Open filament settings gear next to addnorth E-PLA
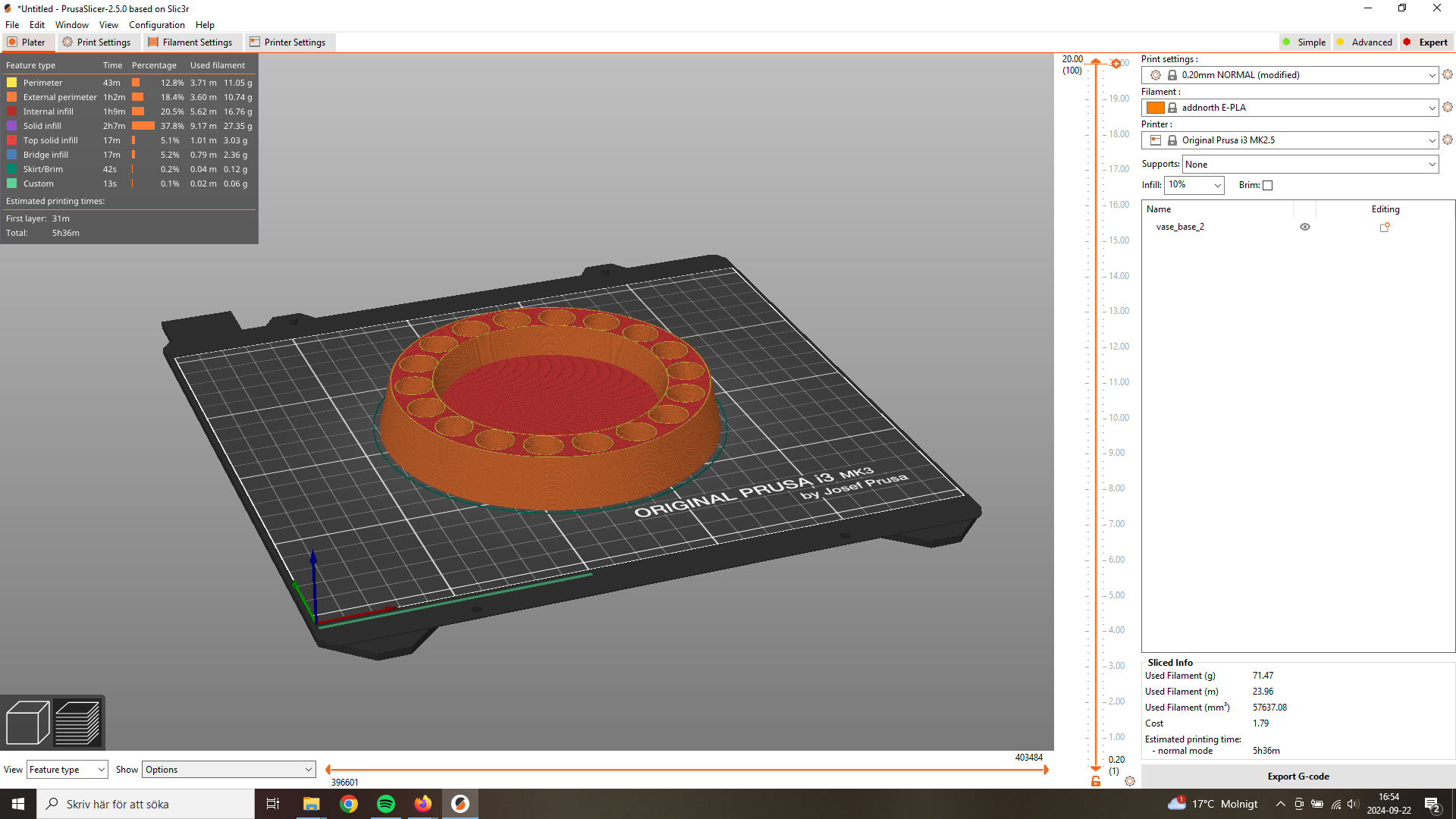 coord(1448,107)
